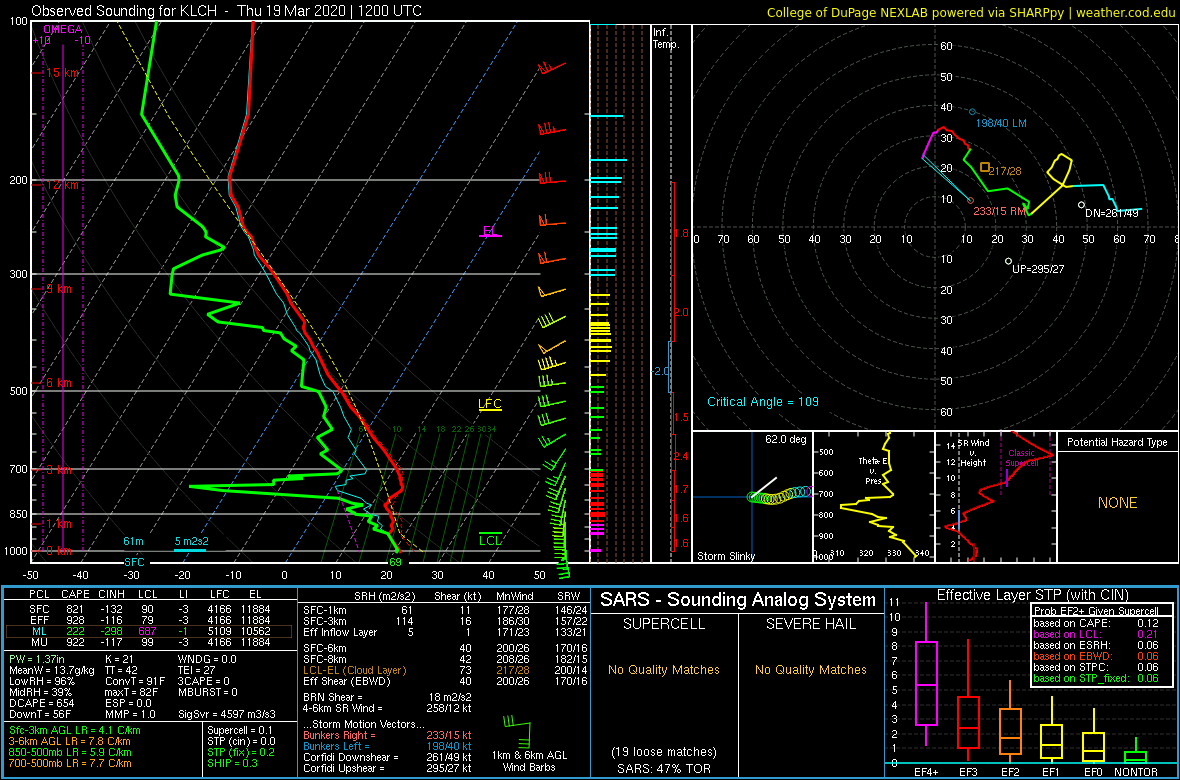This screenshot has width=1180, height=780.
Task: Click the Inf. Temp. column header
Action: pyautogui.click(x=667, y=38)
